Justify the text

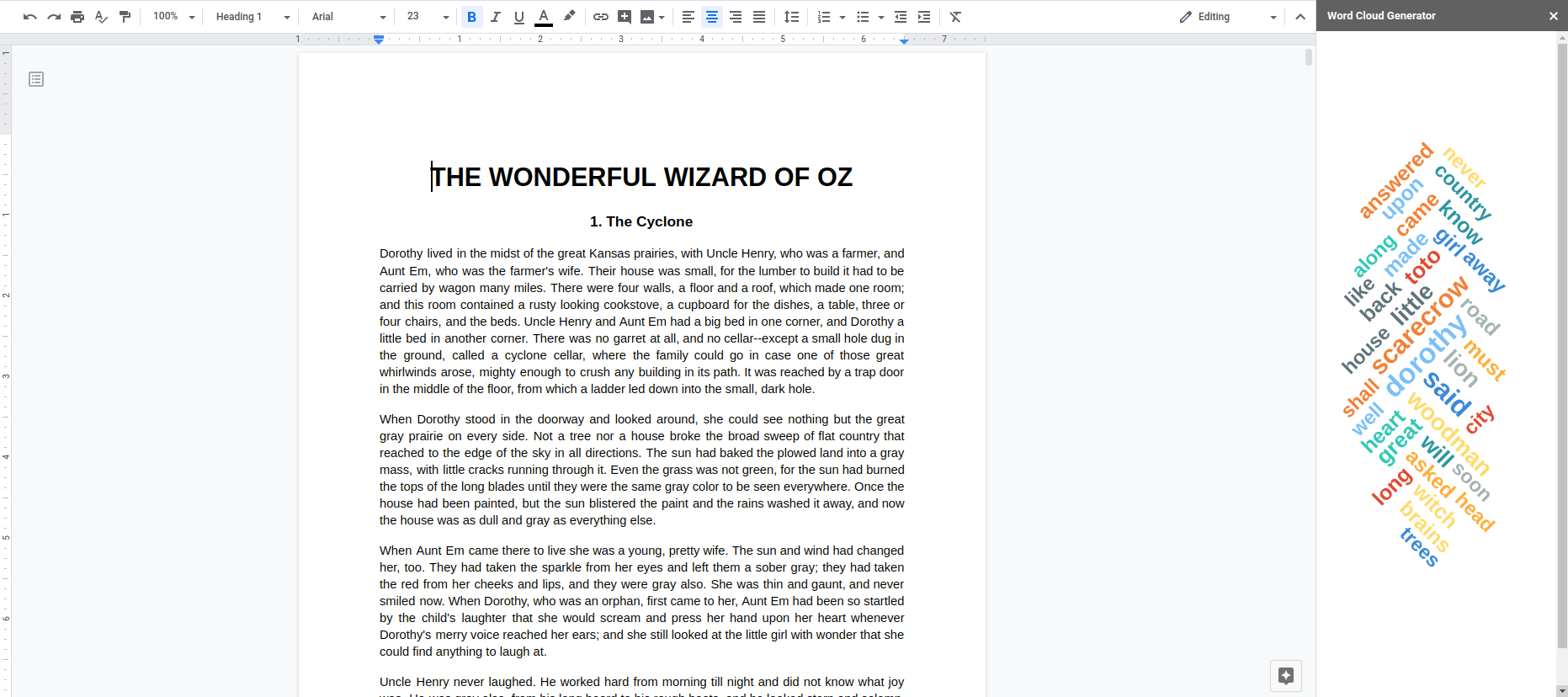pyautogui.click(x=759, y=17)
